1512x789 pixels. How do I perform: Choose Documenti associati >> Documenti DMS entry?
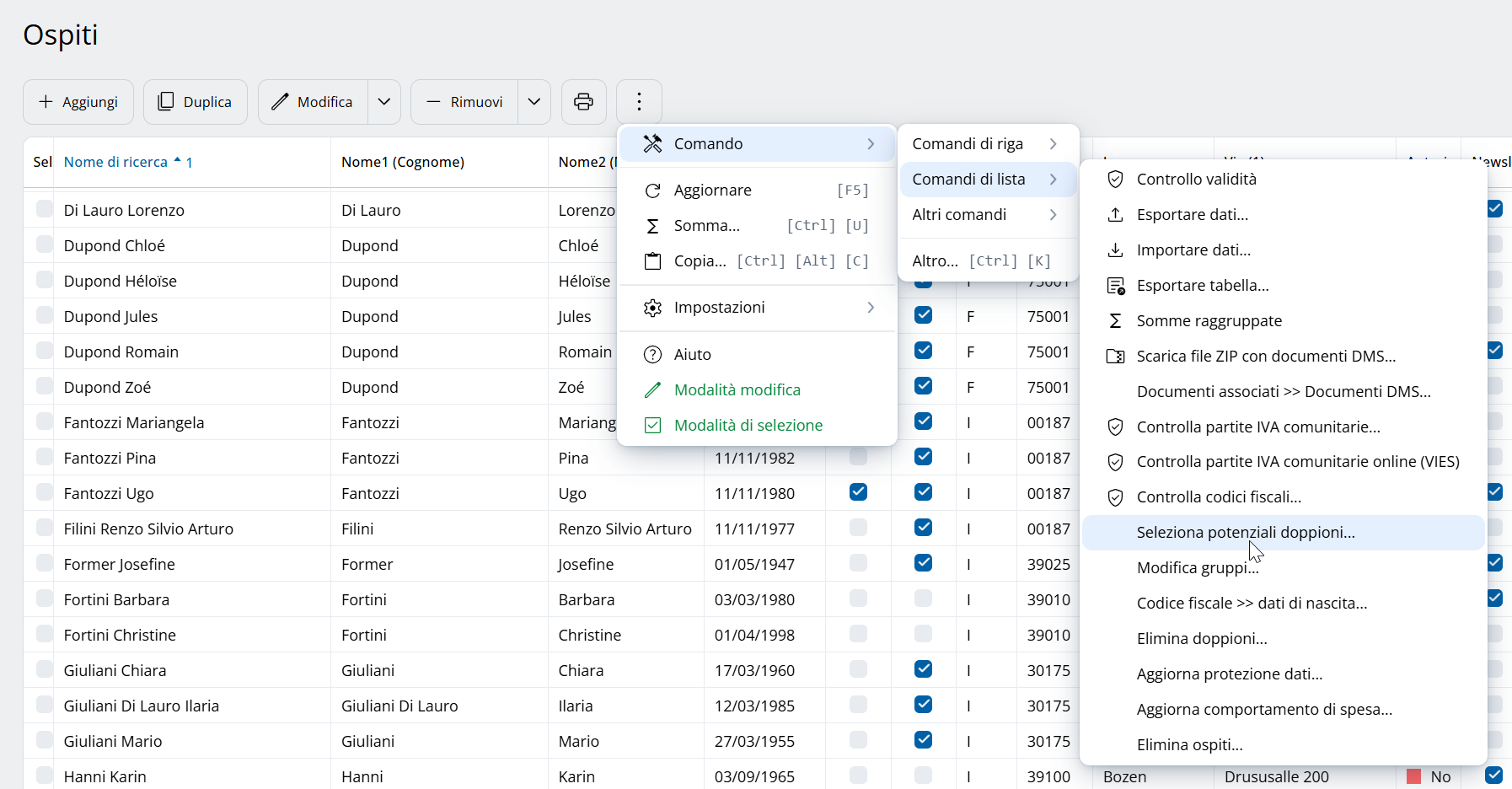click(x=1283, y=392)
